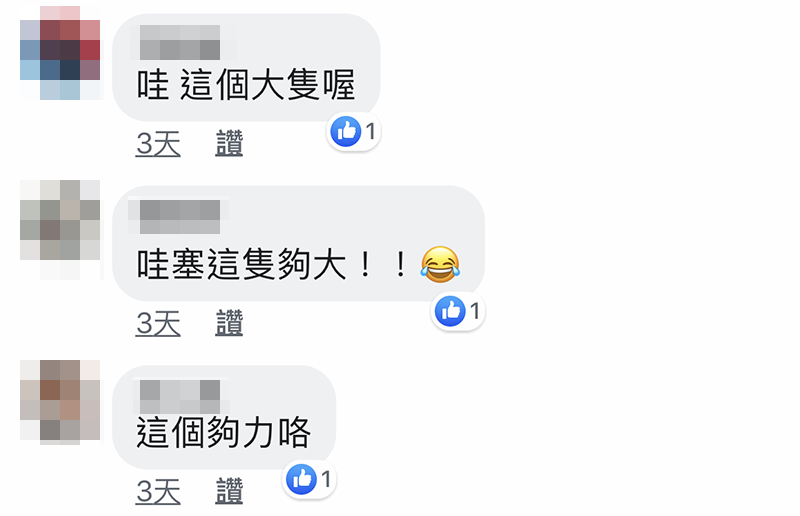
Task: Click like count "1" beside third comment
Action: 326,479
